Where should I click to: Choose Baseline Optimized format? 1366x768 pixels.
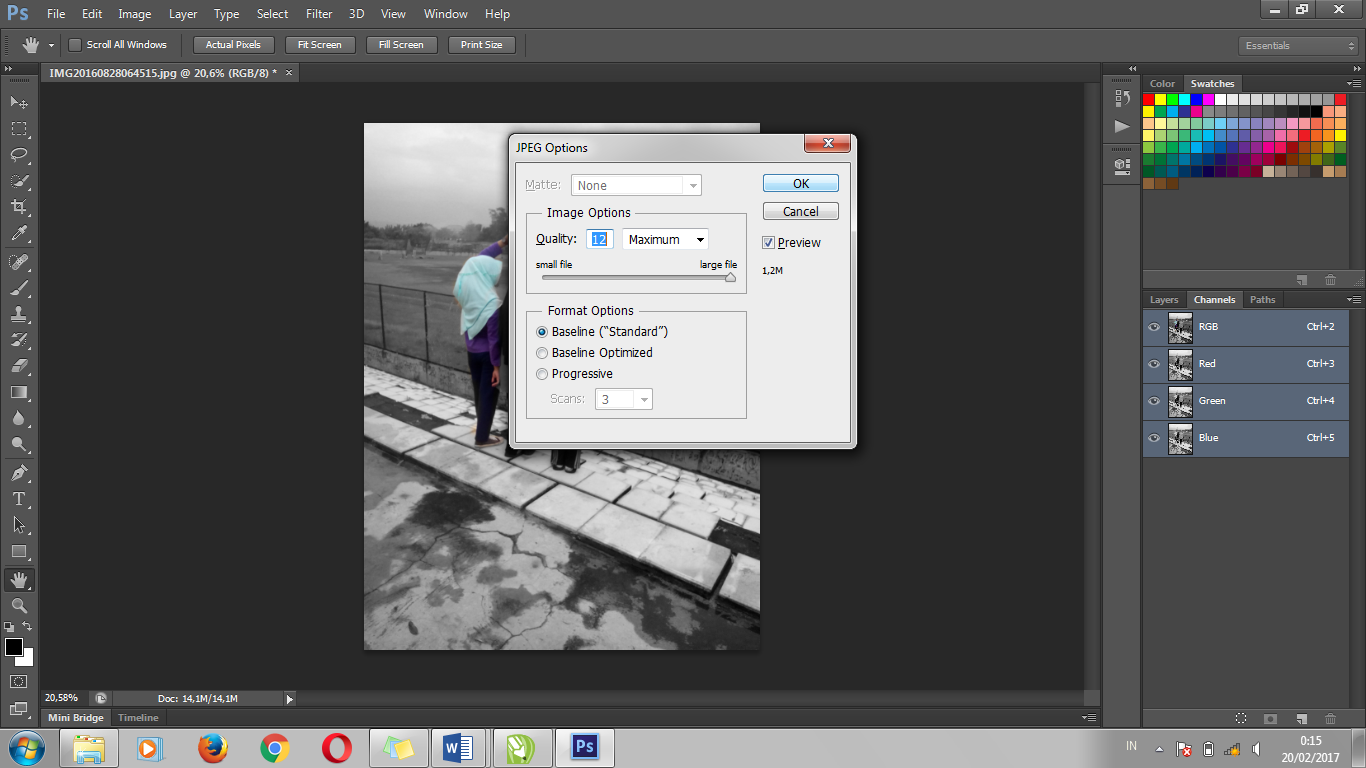(x=542, y=352)
